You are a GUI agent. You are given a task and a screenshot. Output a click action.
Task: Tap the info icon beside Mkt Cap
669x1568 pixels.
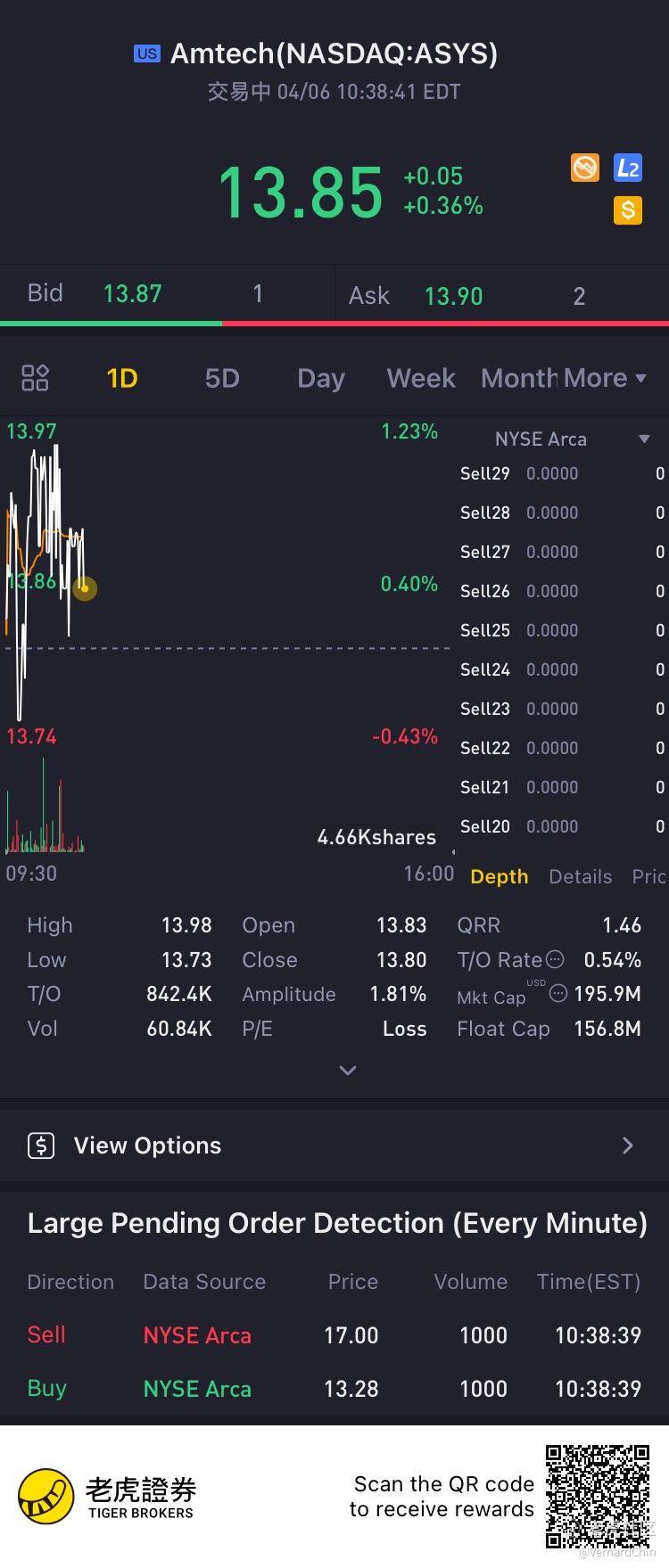[558, 993]
